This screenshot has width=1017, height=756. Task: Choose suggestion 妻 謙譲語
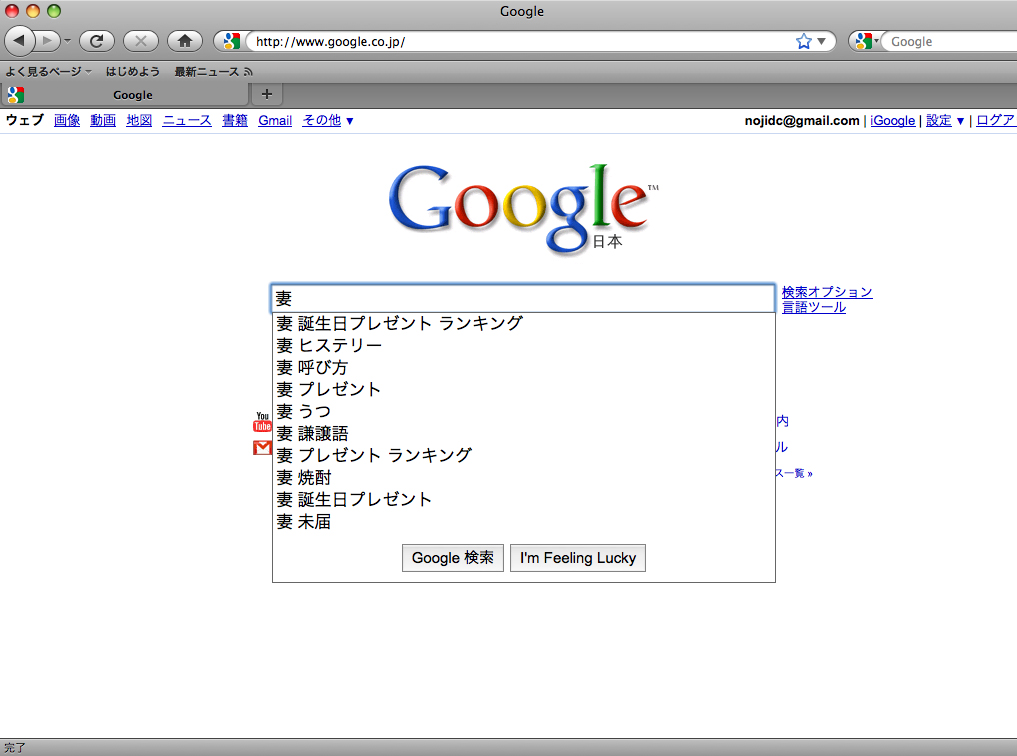tap(523, 433)
